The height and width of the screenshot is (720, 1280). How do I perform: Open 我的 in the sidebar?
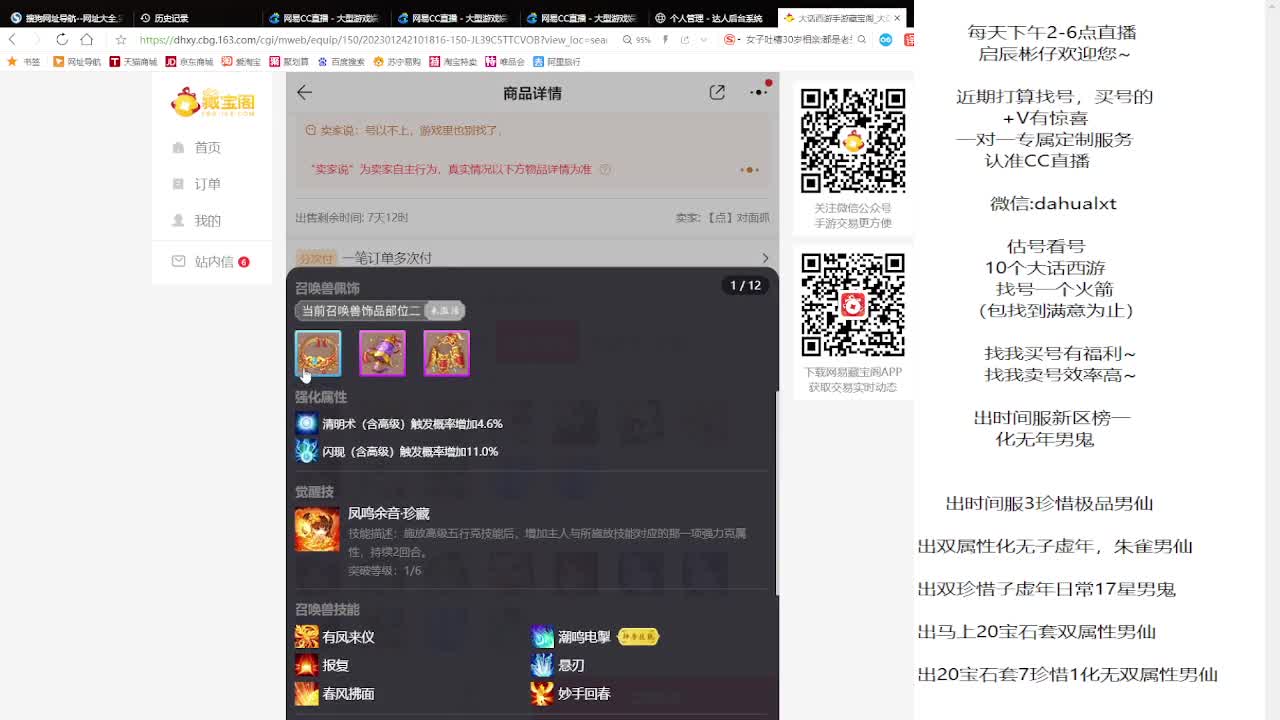pyautogui.click(x=207, y=220)
